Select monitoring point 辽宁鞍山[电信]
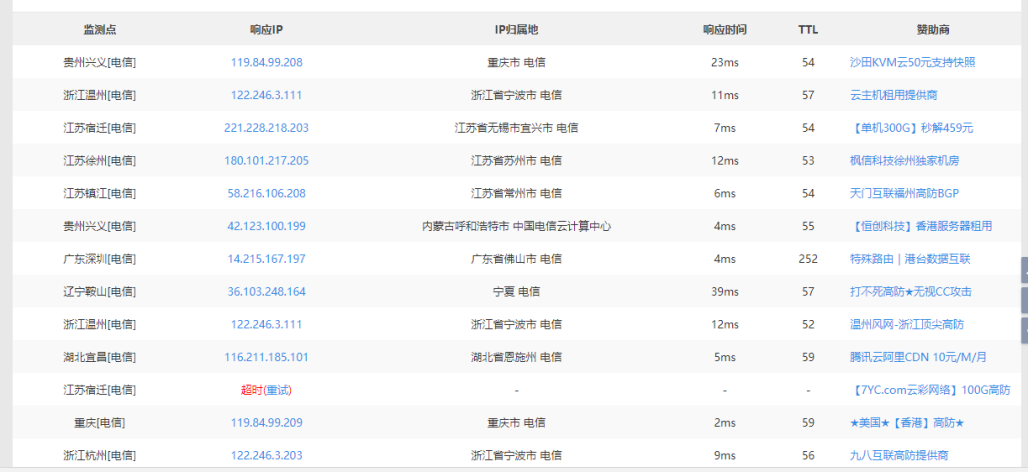The image size is (1028, 473). click(100, 292)
